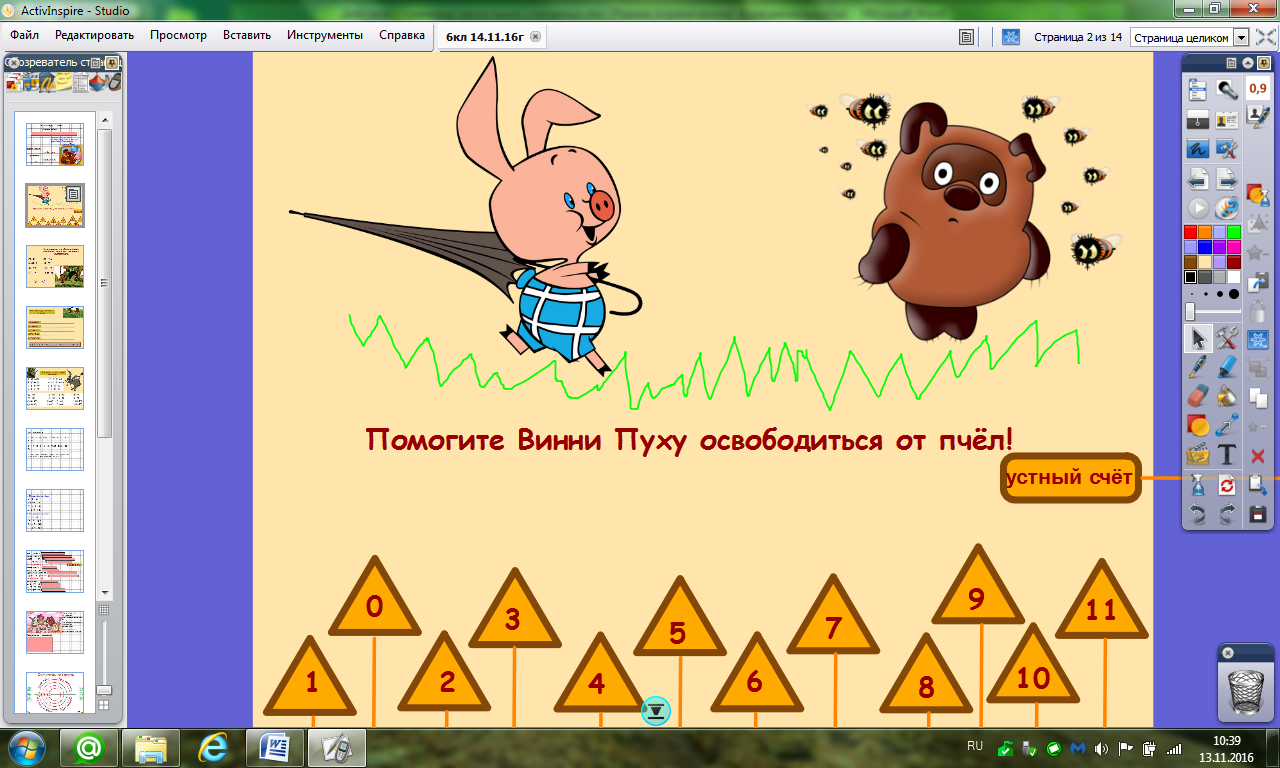The width and height of the screenshot is (1280, 768).
Task: Click the Reset page swirl icon next to play
Action: point(1227,209)
